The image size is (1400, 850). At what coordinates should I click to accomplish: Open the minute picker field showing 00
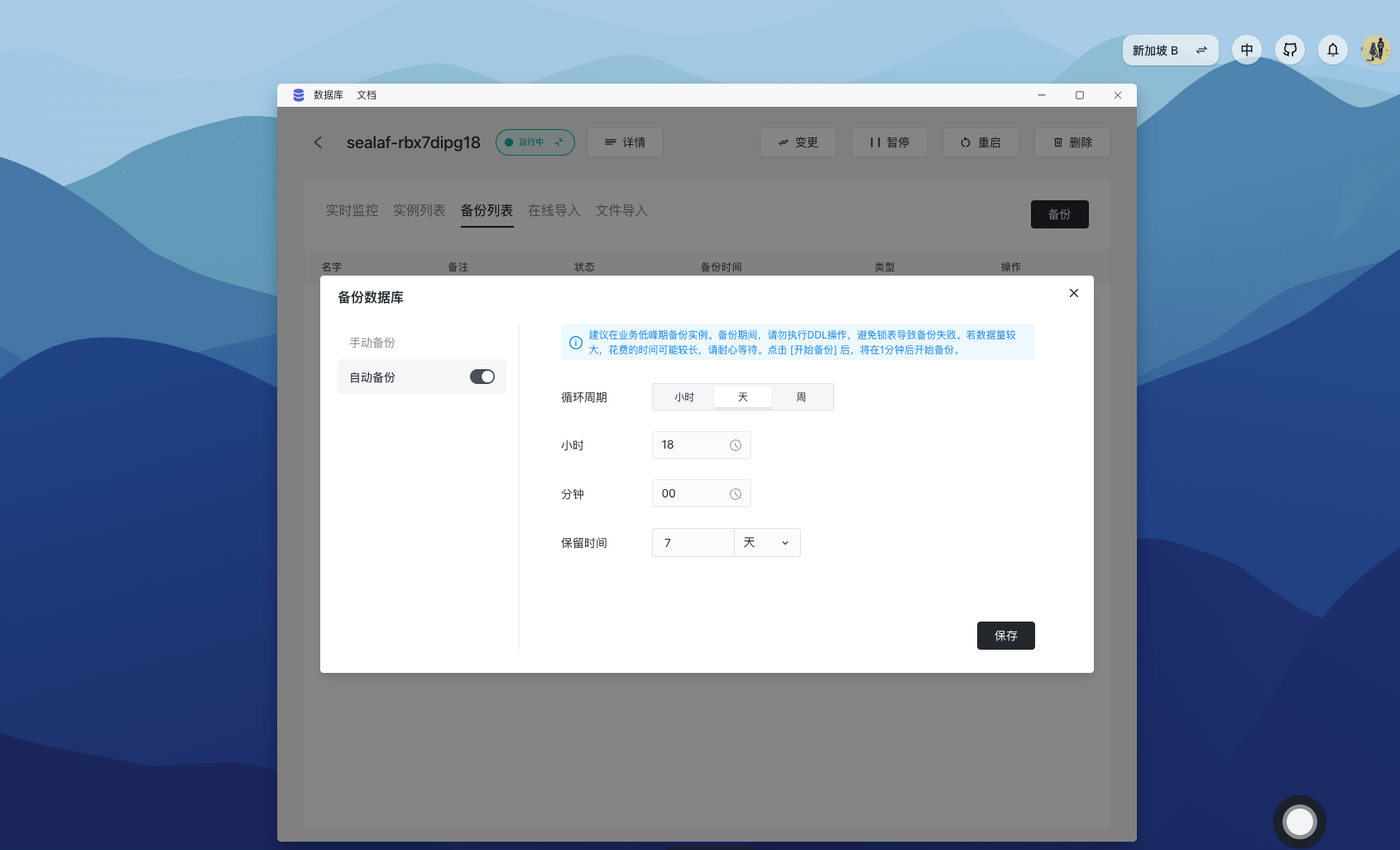[702, 494]
